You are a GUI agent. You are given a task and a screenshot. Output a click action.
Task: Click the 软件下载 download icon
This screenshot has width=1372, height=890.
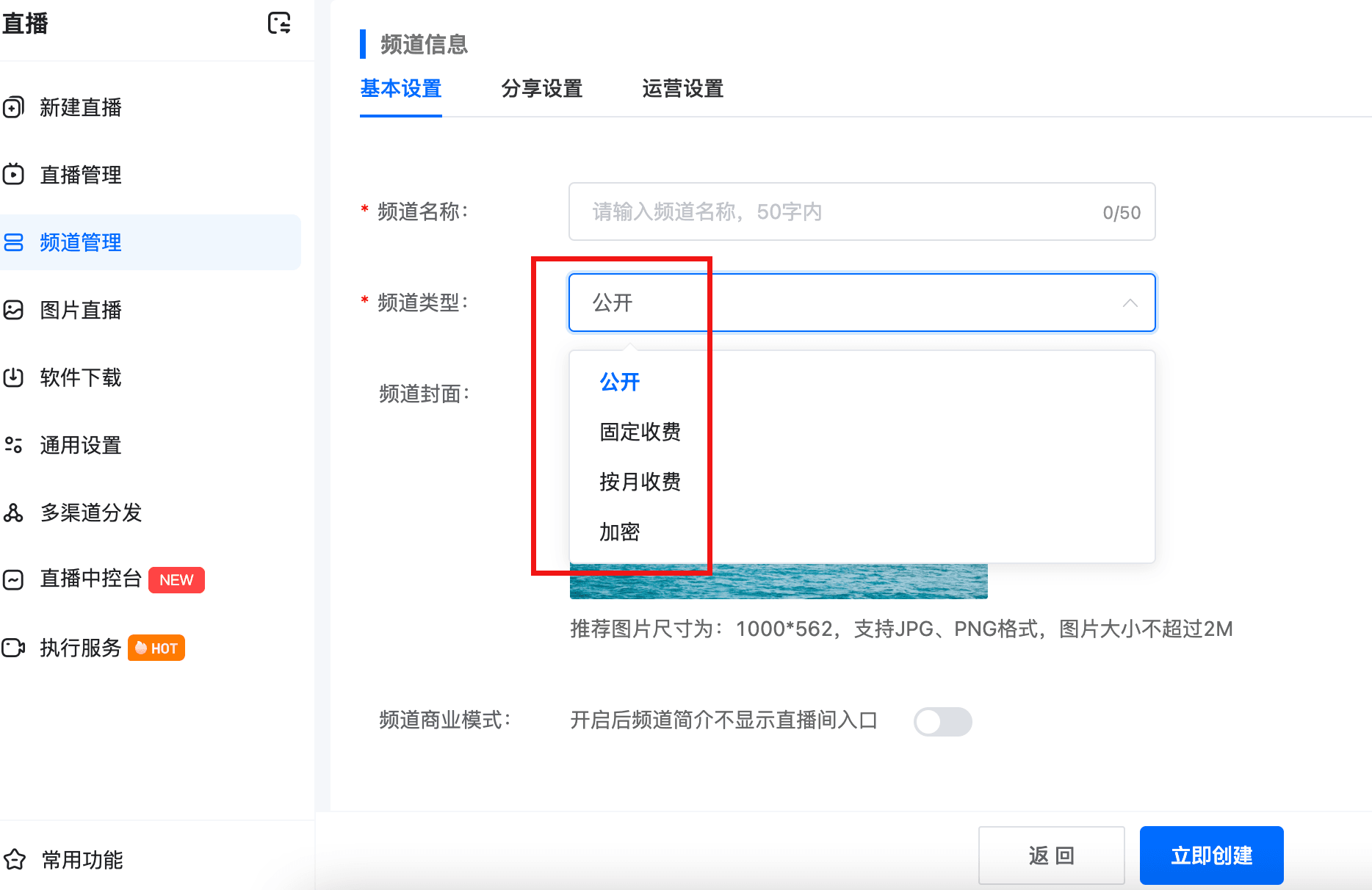coord(13,377)
